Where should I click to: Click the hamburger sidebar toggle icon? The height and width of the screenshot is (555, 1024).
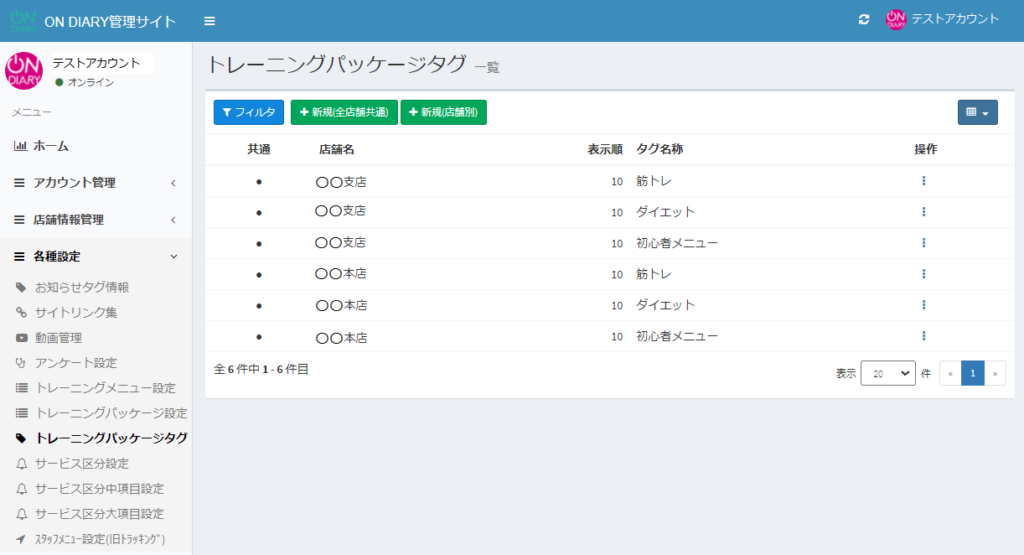click(209, 21)
